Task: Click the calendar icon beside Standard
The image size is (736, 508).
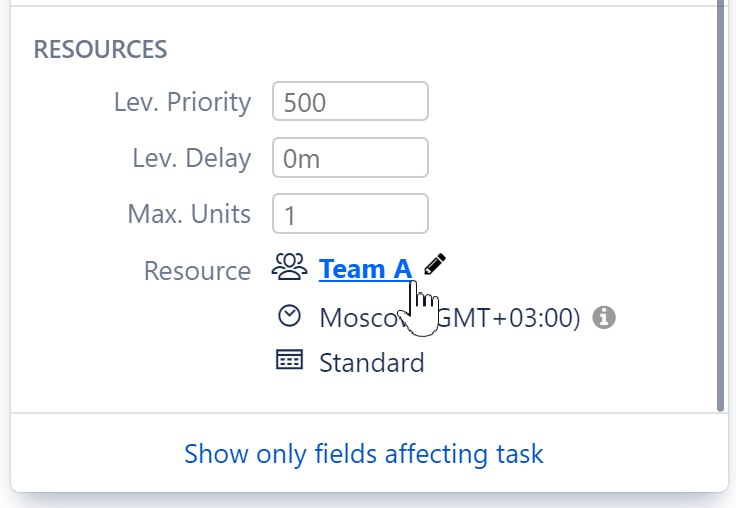Action: pyautogui.click(x=289, y=361)
